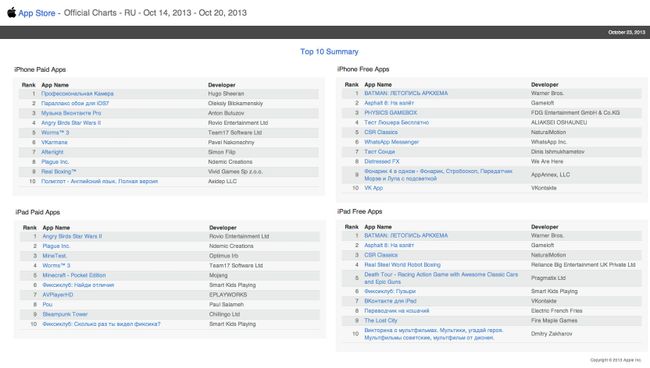
Task: Open the Pou app link
Action: pyautogui.click(x=47, y=305)
